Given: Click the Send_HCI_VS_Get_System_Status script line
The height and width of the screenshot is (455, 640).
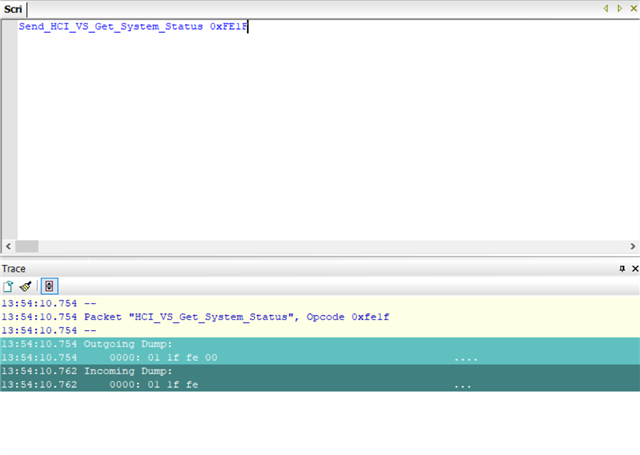Looking at the screenshot, I should pyautogui.click(x=133, y=27).
